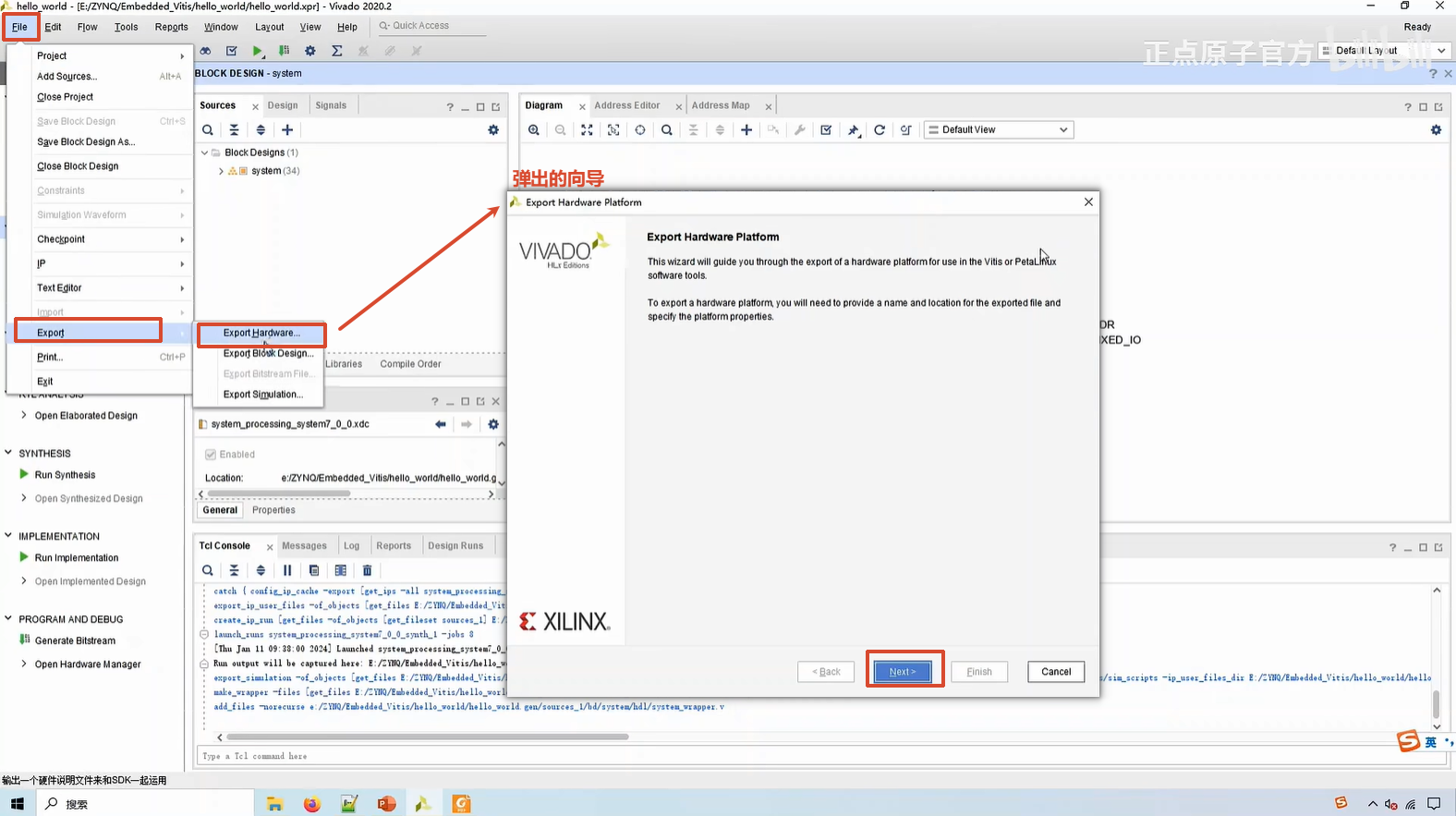
Task: Click the Sigma report icon in the main toolbar
Action: [337, 51]
